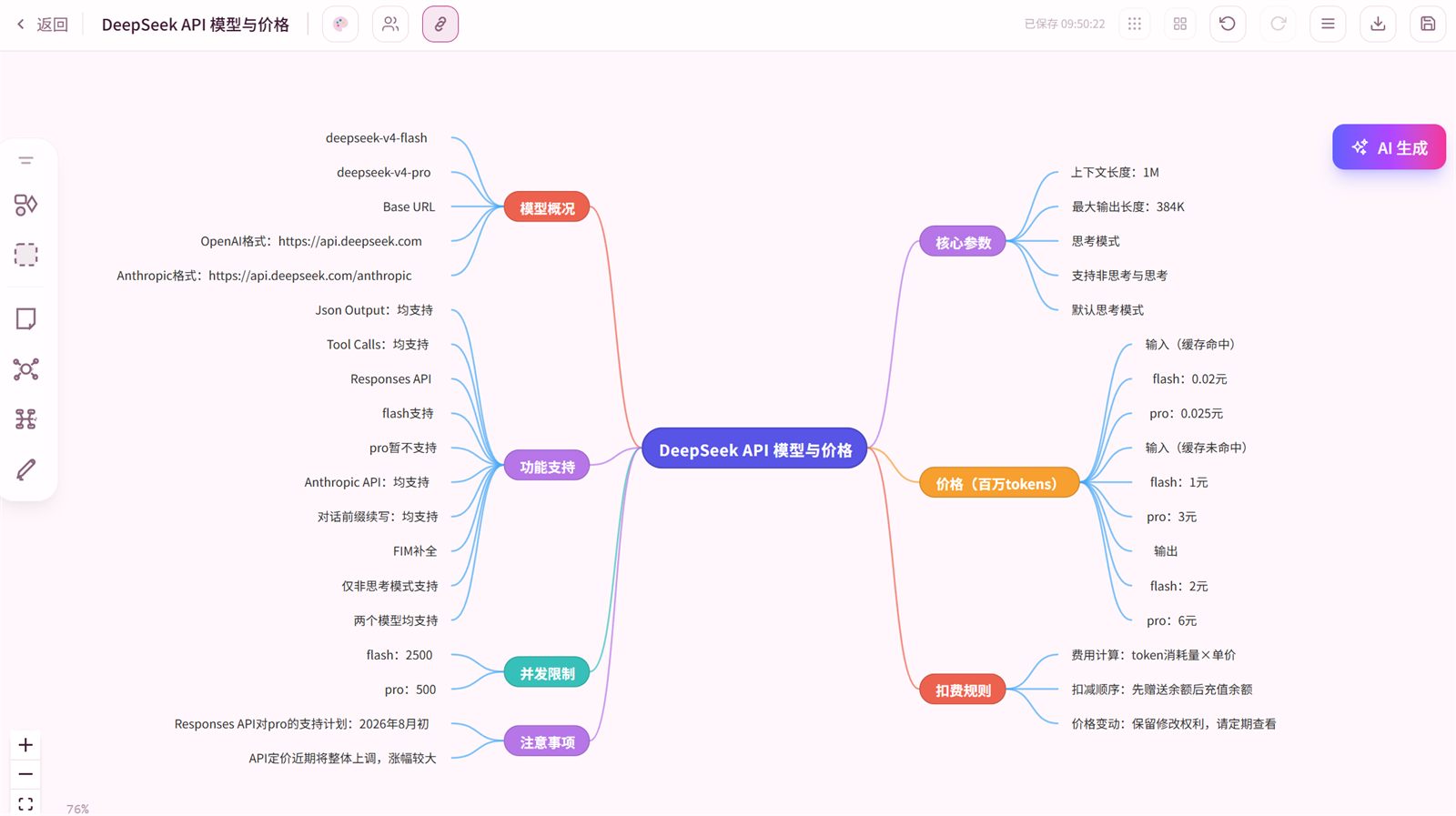Click the AI 生成 button

click(x=1389, y=147)
